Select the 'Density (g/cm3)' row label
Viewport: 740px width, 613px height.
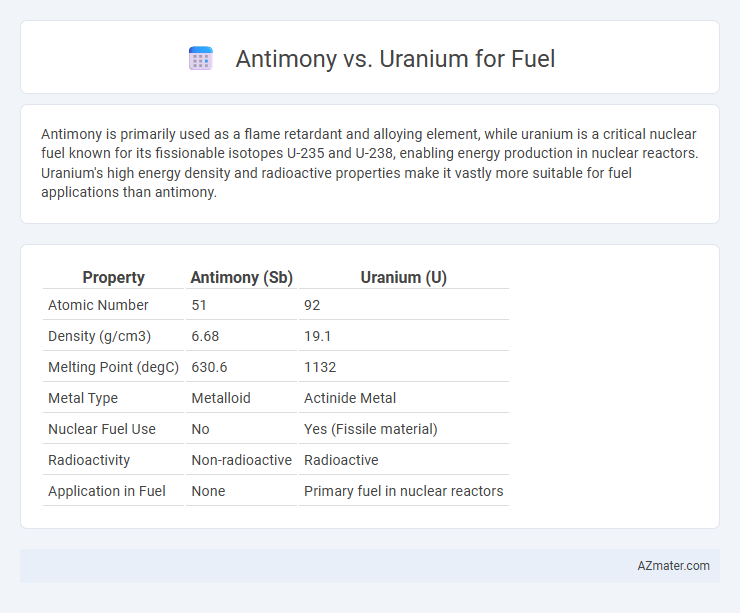pos(100,336)
